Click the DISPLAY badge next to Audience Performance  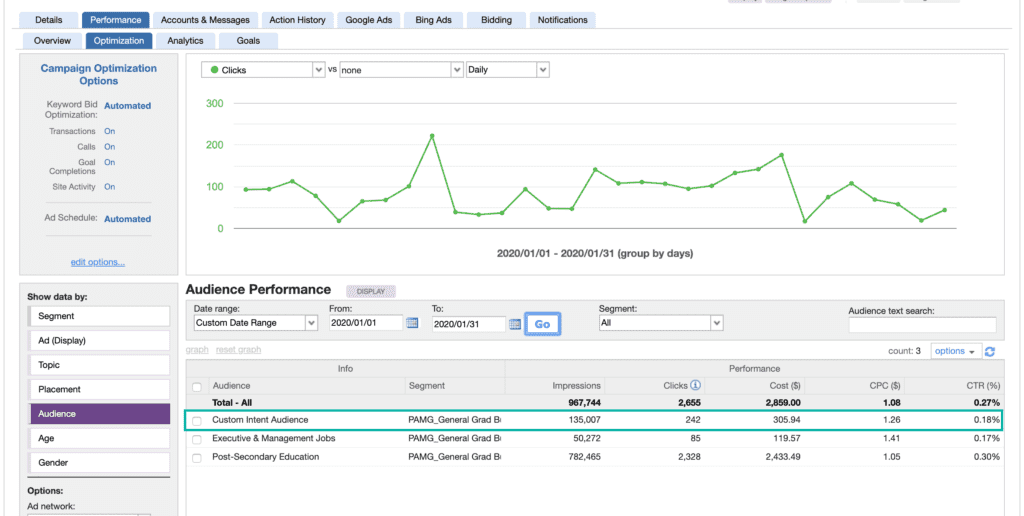tap(371, 292)
